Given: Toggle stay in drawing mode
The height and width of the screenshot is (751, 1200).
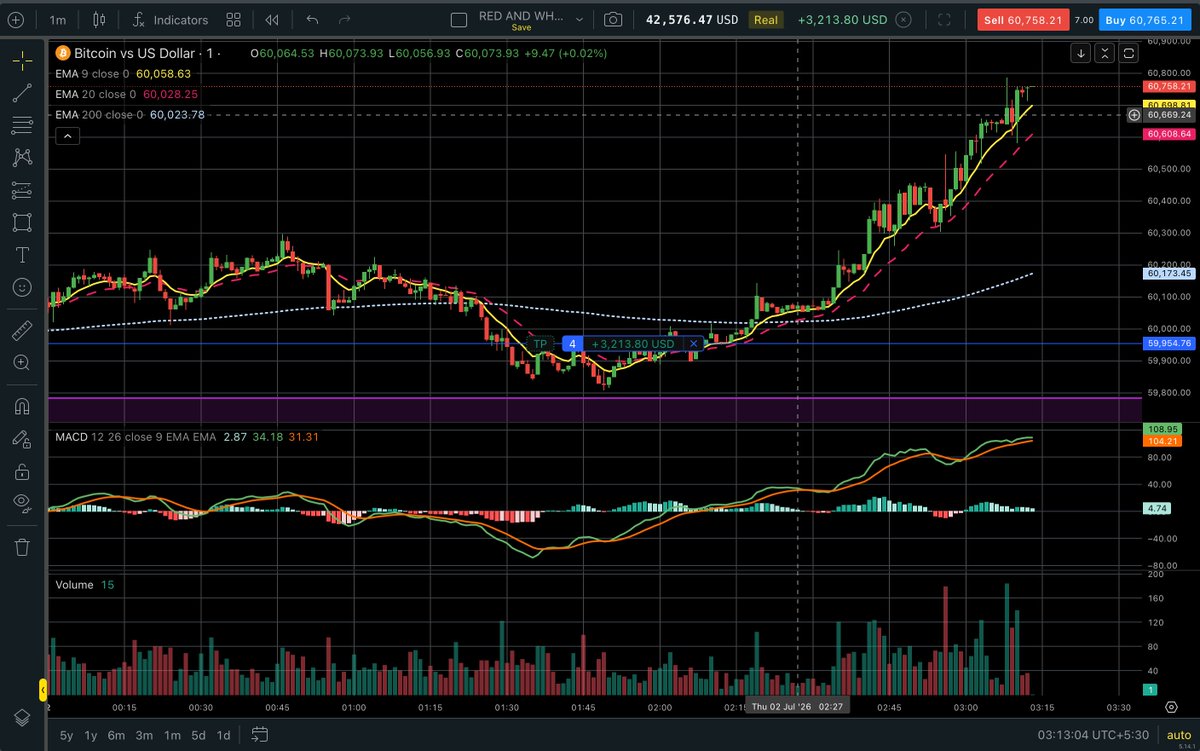Looking at the screenshot, I should pyautogui.click(x=21, y=438).
